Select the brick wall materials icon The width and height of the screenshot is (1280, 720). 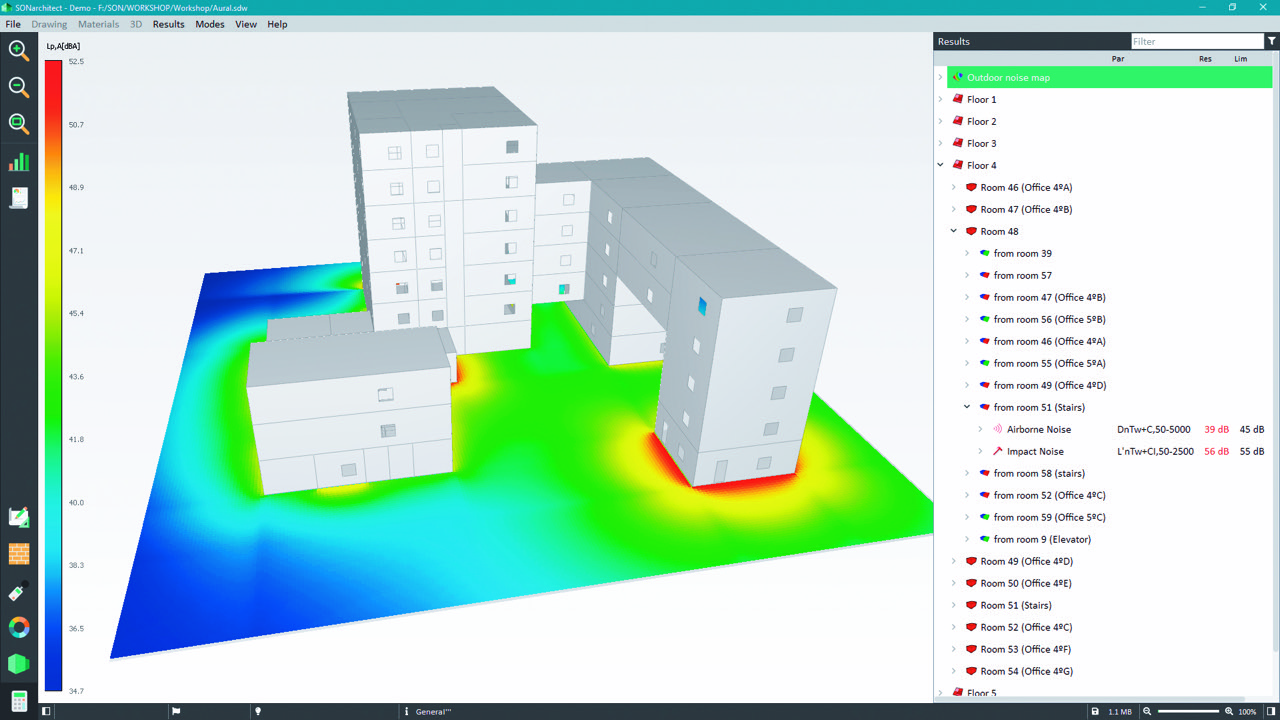pyautogui.click(x=19, y=554)
